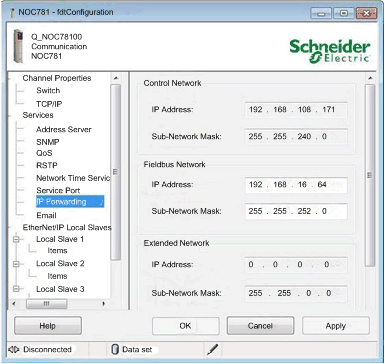Click the Q_NOC78100 module device icon
This screenshot has width=385, height=364.
pyautogui.click(x=18, y=46)
